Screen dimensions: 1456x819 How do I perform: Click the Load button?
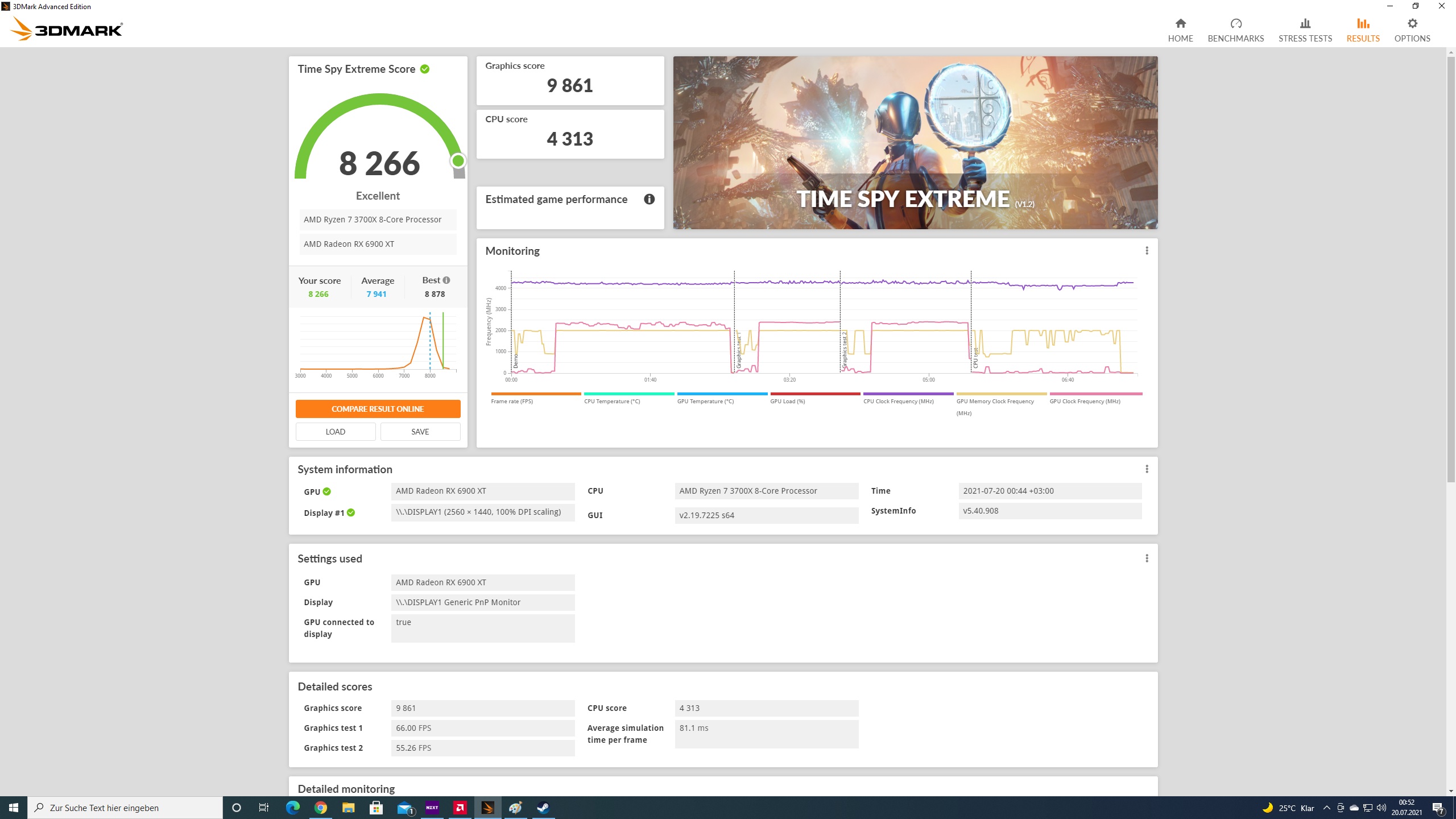pyautogui.click(x=335, y=432)
